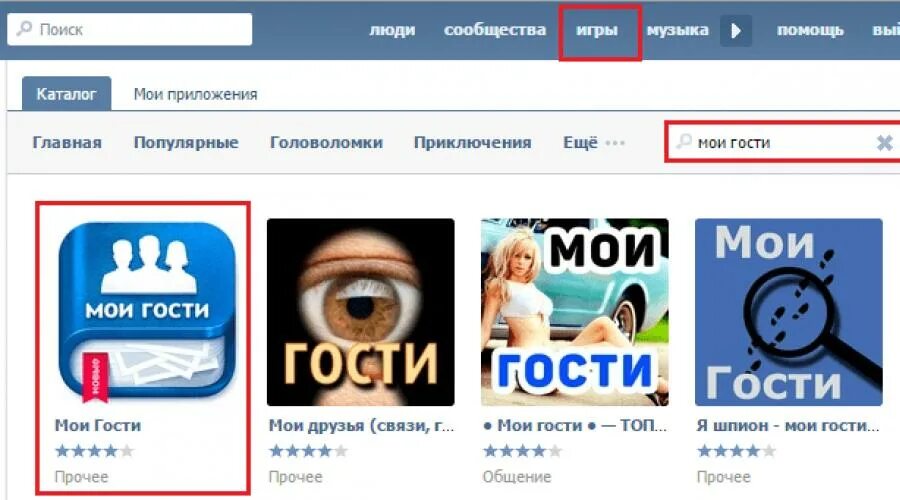
Task: Open the magnifying glass Мои Гости thumbnail
Action: pyautogui.click(x=789, y=312)
